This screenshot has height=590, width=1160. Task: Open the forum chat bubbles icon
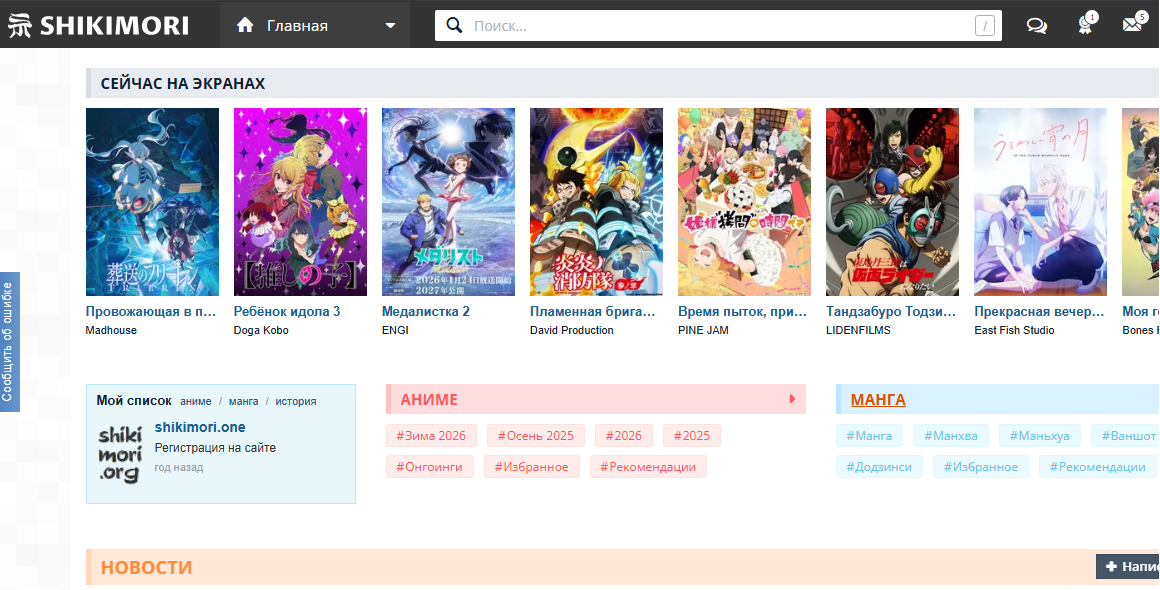tap(1036, 26)
